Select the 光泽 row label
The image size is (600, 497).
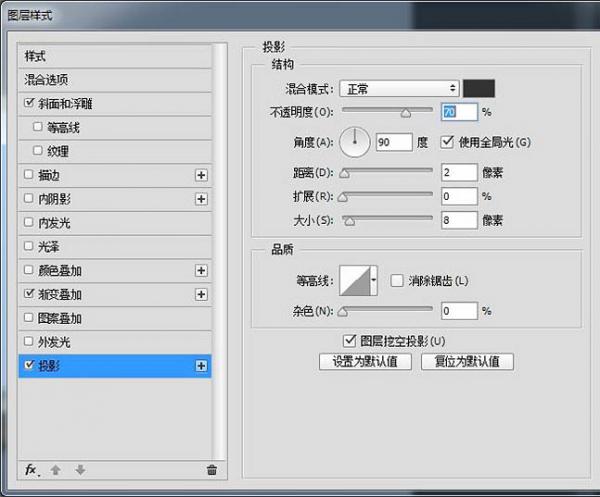click(49, 246)
